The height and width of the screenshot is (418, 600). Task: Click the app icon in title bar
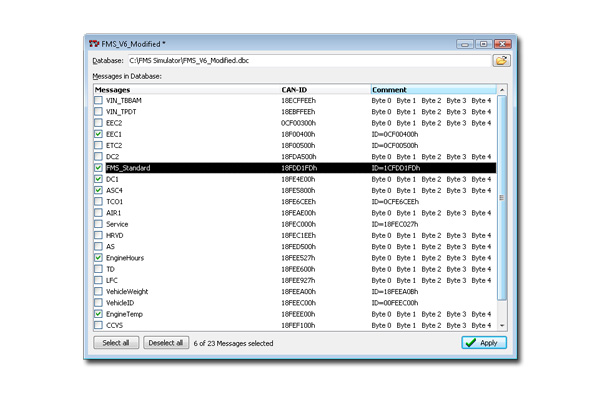[94, 44]
